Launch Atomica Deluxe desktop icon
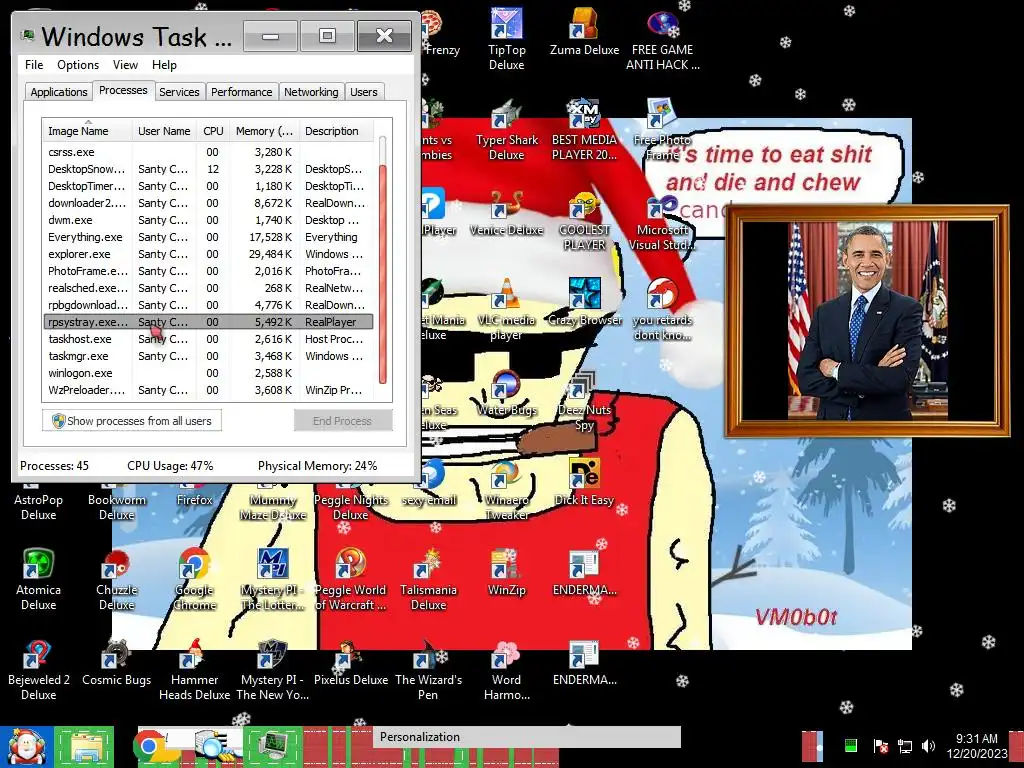The height and width of the screenshot is (768, 1024). tap(39, 580)
